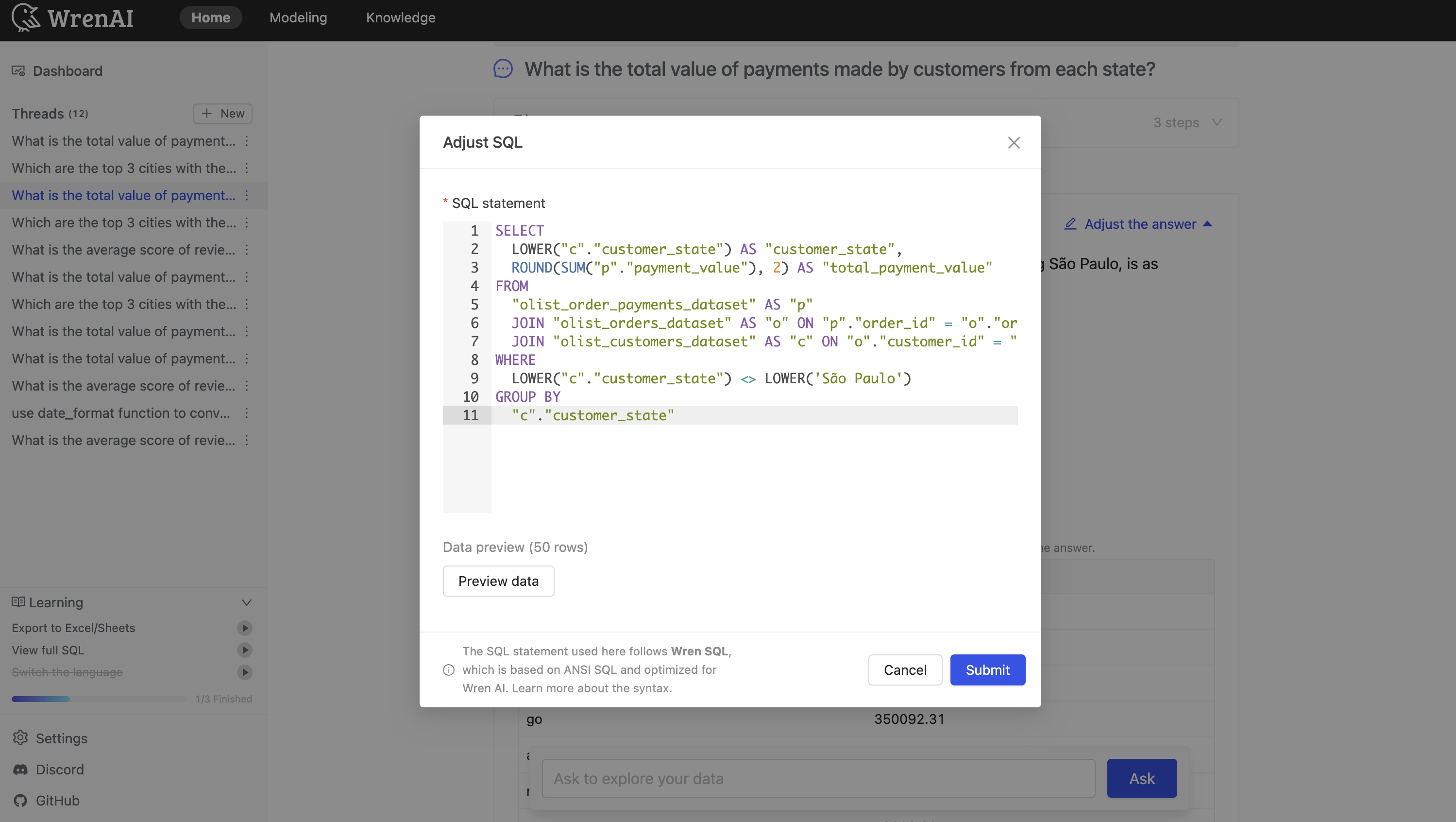Click the GROUP BY keyword on line 10
The width and height of the screenshot is (1456, 822).
click(527, 397)
